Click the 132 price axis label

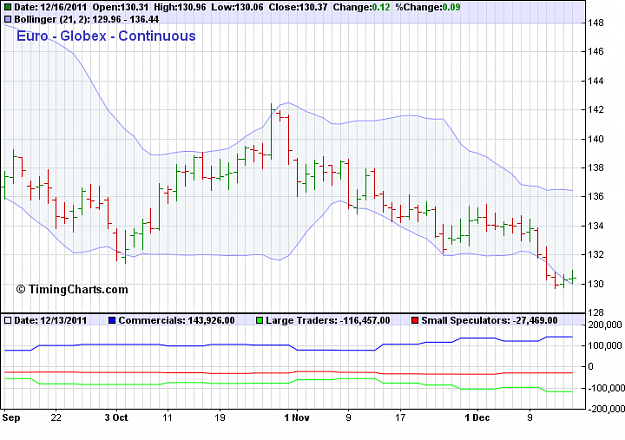[596, 255]
